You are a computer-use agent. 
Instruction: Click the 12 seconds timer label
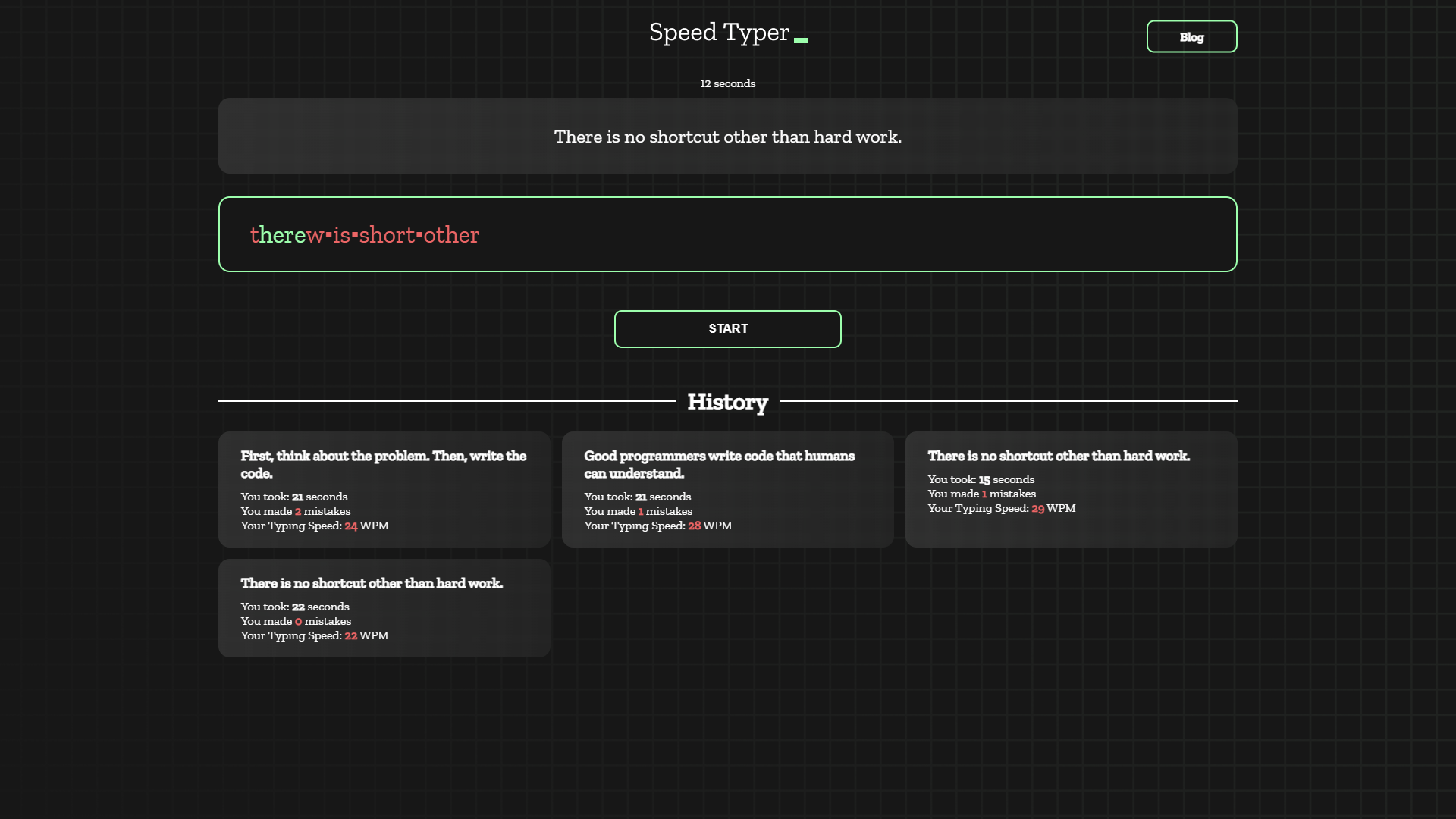(727, 83)
